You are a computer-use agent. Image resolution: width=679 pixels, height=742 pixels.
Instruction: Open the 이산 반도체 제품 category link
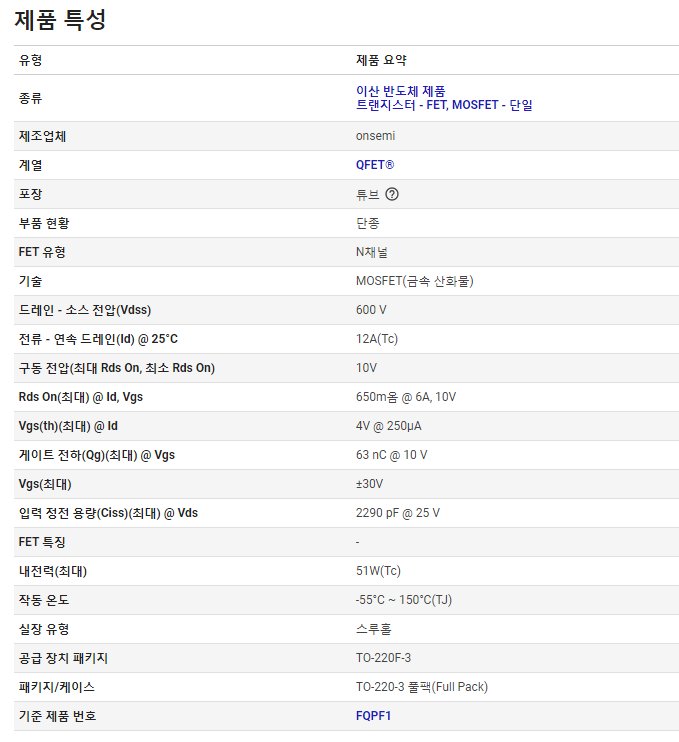pyautogui.click(x=400, y=91)
